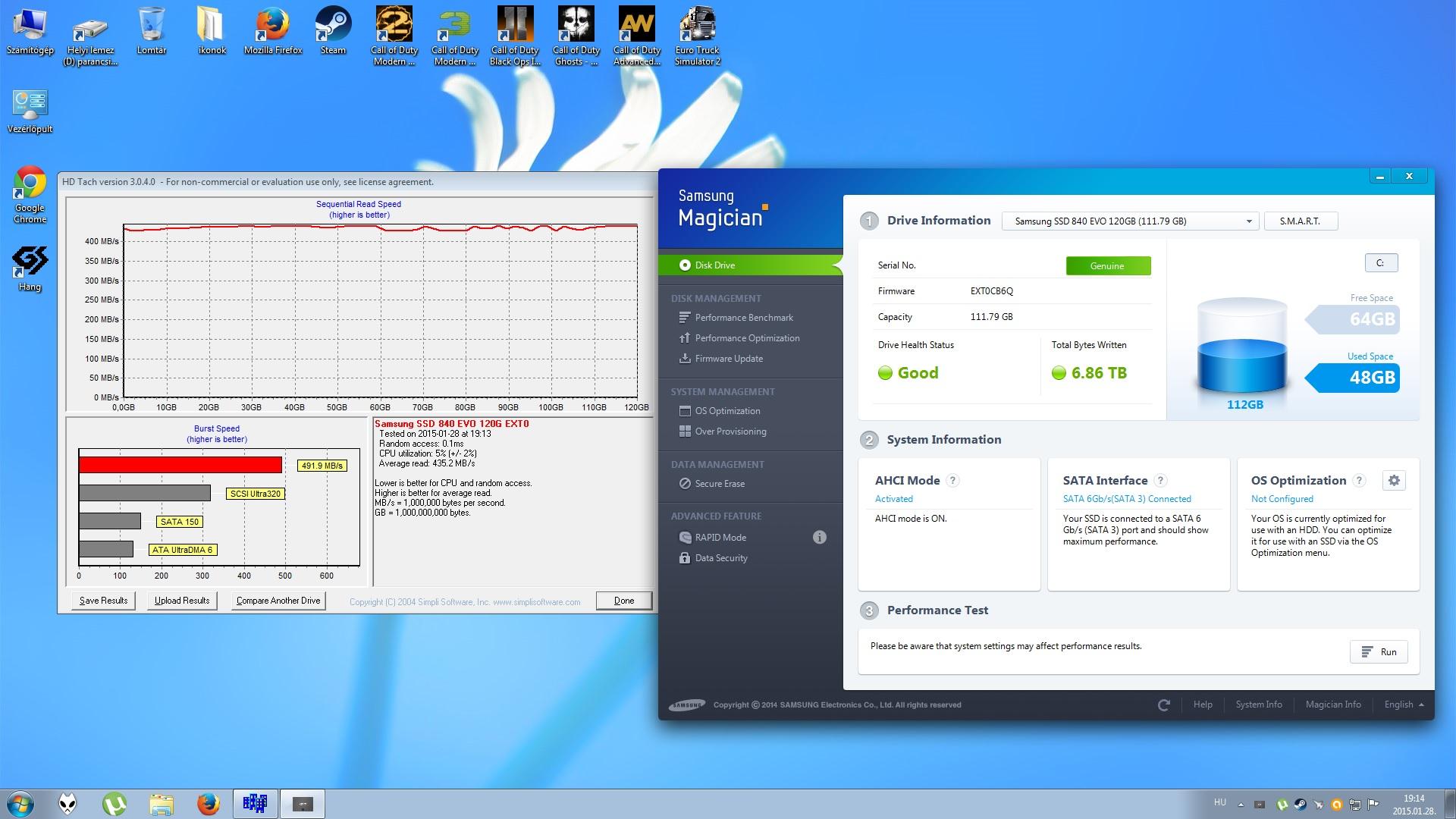
Task: Show hidden system tray icons
Action: pos(1241,805)
